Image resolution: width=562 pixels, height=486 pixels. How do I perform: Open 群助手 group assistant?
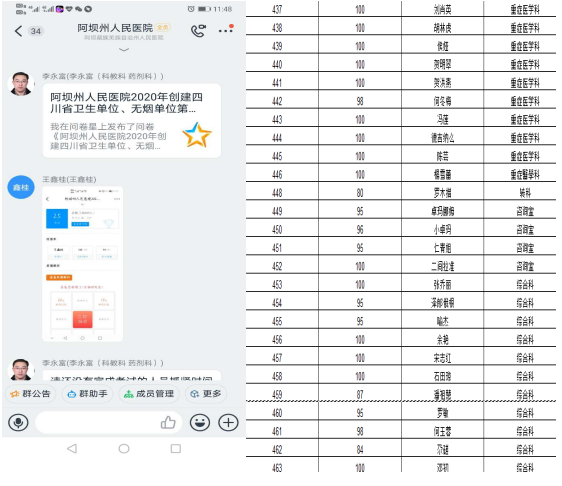(x=87, y=394)
